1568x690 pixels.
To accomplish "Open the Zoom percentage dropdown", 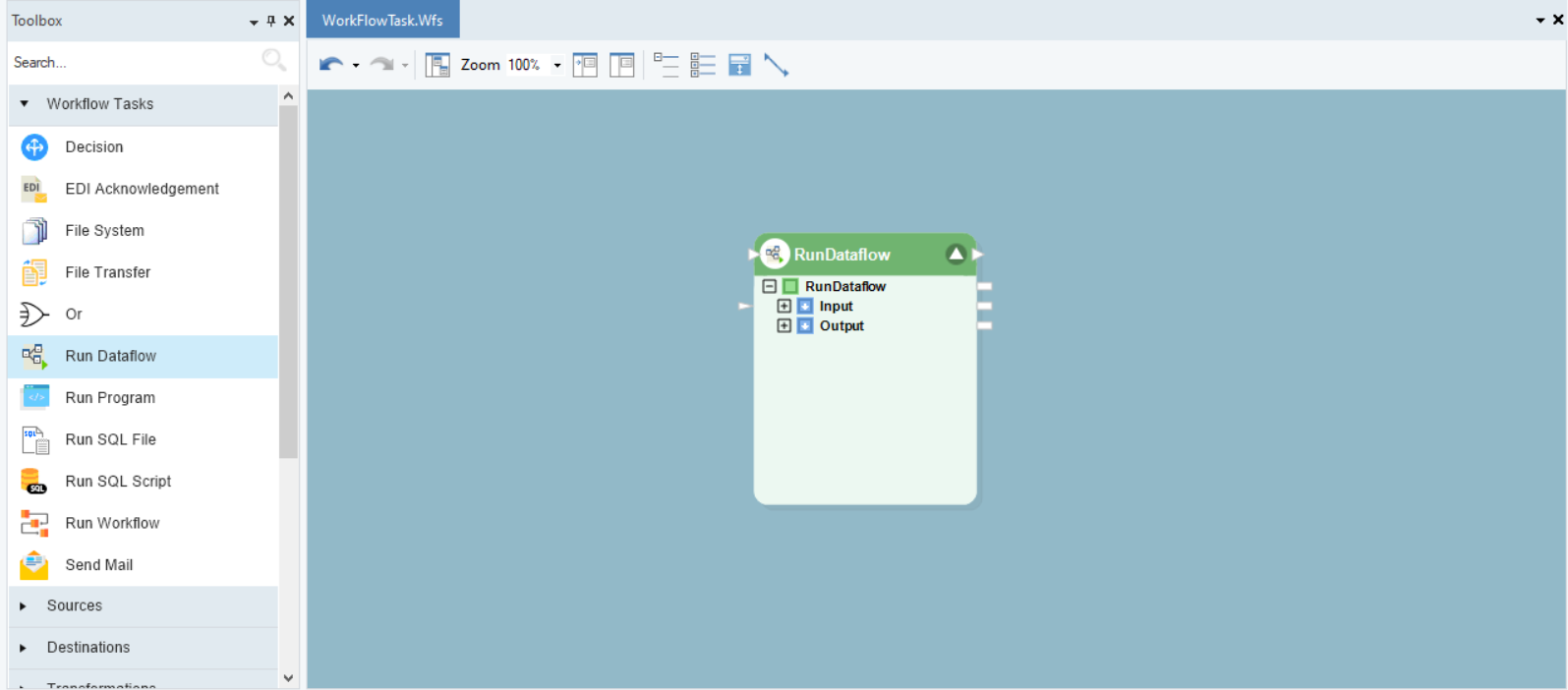I will [557, 65].
